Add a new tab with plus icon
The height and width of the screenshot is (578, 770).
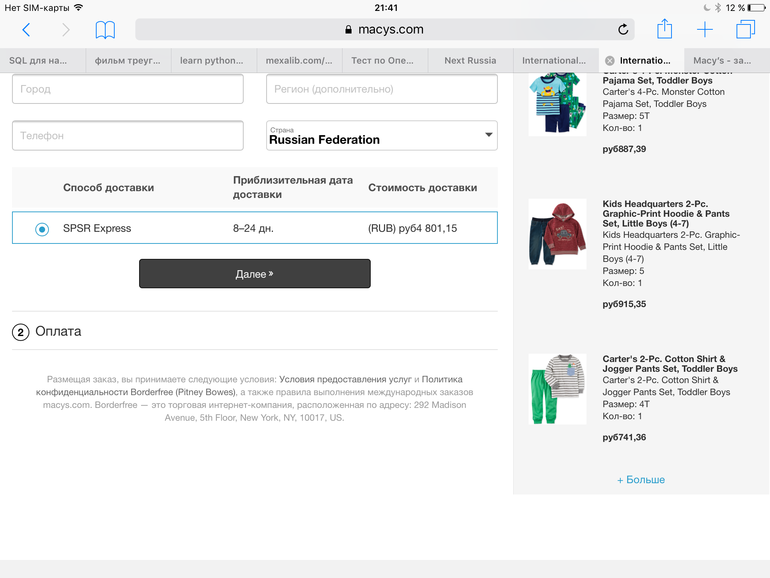(705, 29)
